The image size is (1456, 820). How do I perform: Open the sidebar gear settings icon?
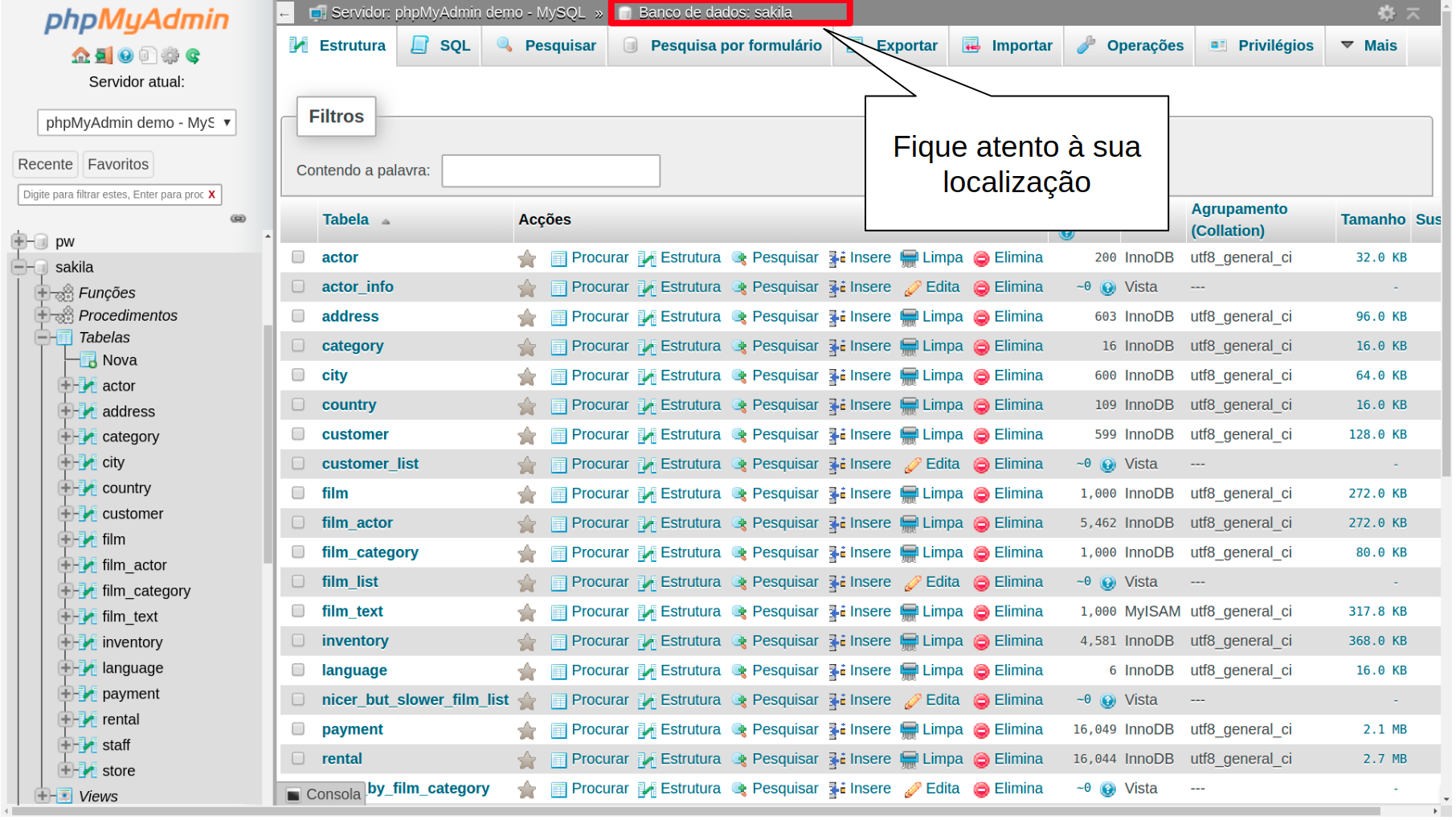tap(170, 55)
